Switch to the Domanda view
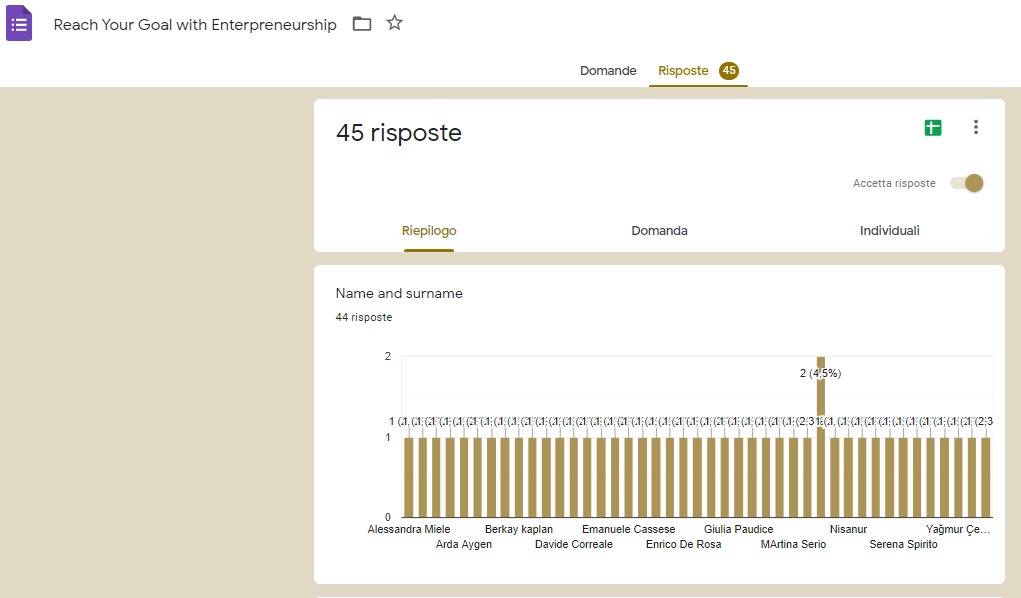 pos(659,231)
